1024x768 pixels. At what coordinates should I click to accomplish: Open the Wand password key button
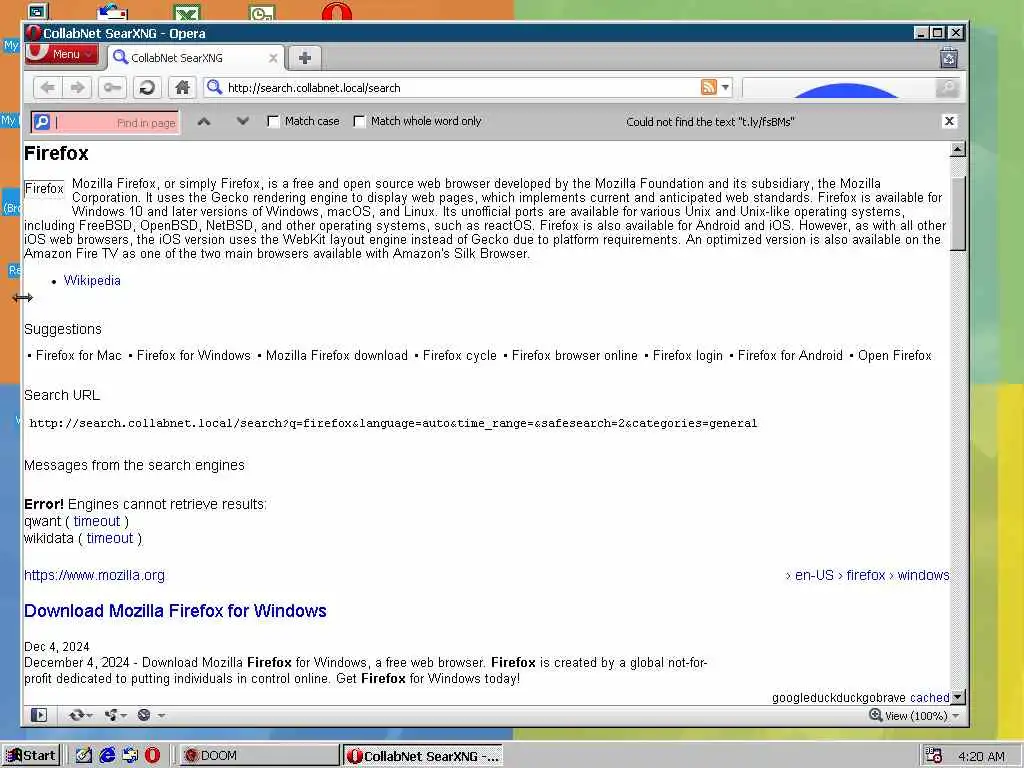(x=112, y=88)
